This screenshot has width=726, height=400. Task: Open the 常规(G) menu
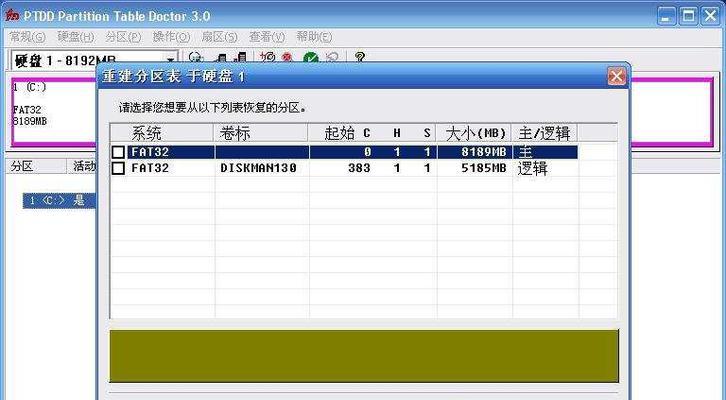point(27,37)
